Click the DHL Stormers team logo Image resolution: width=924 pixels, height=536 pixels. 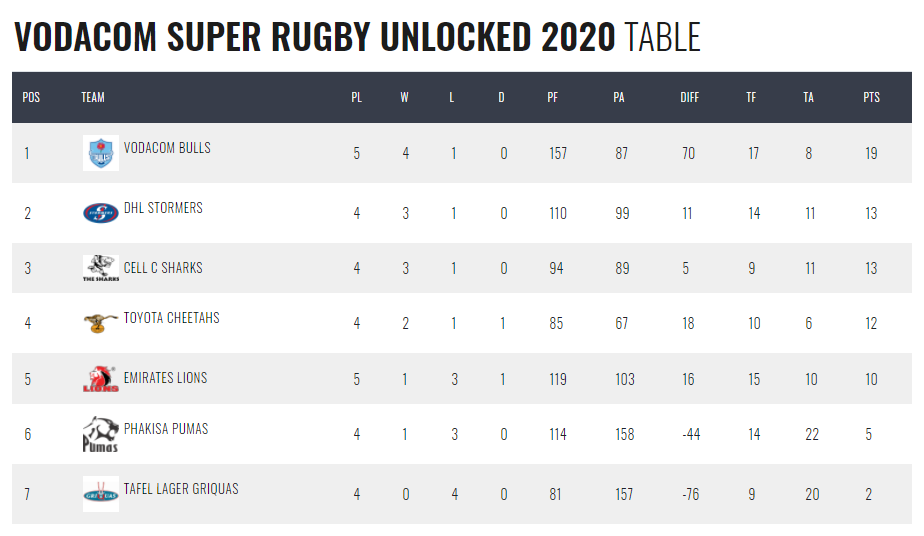pos(100,213)
